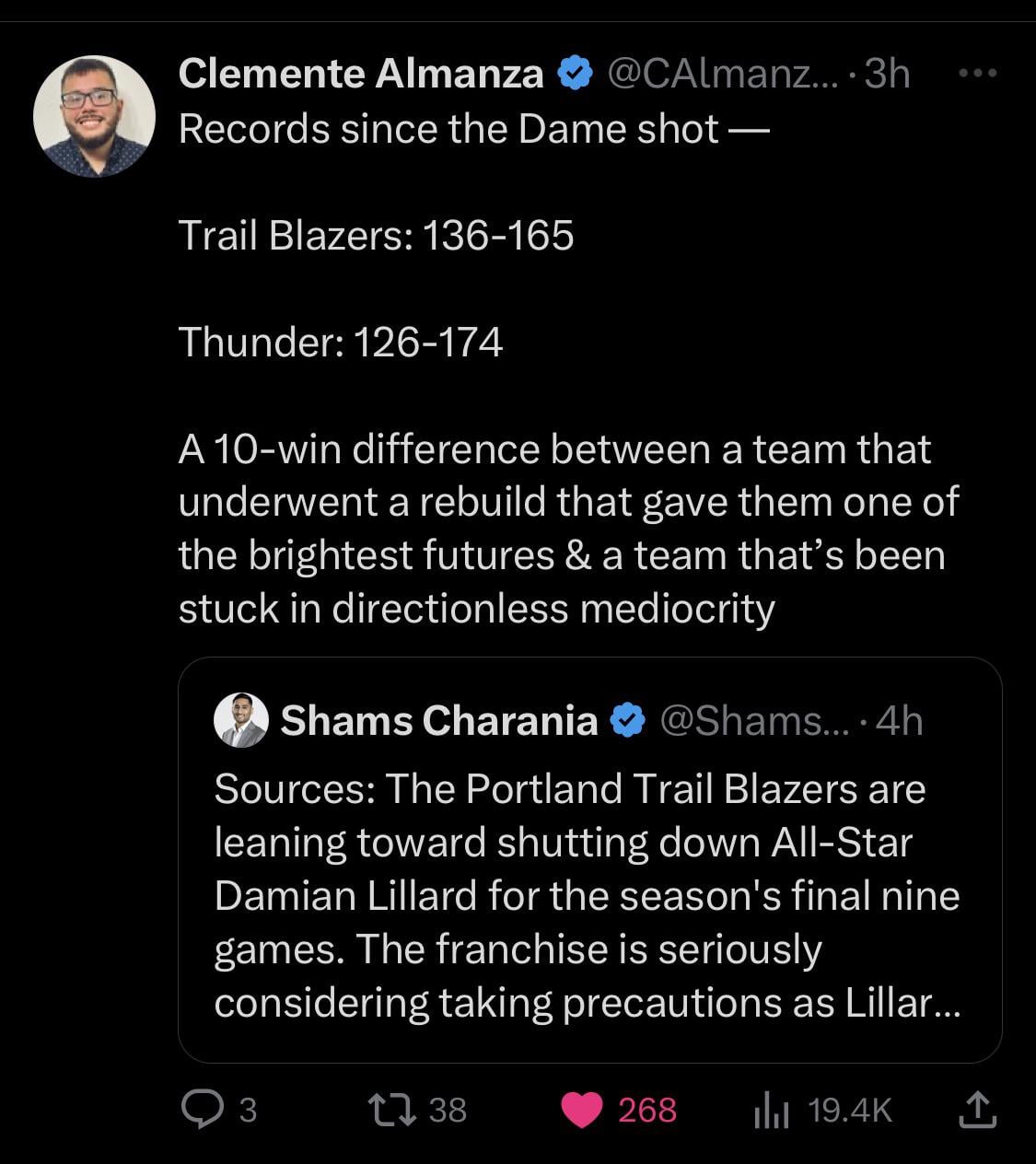Image resolution: width=1036 pixels, height=1164 pixels.
Task: Open Clemente Almanza's profile picture
Action: [94, 116]
